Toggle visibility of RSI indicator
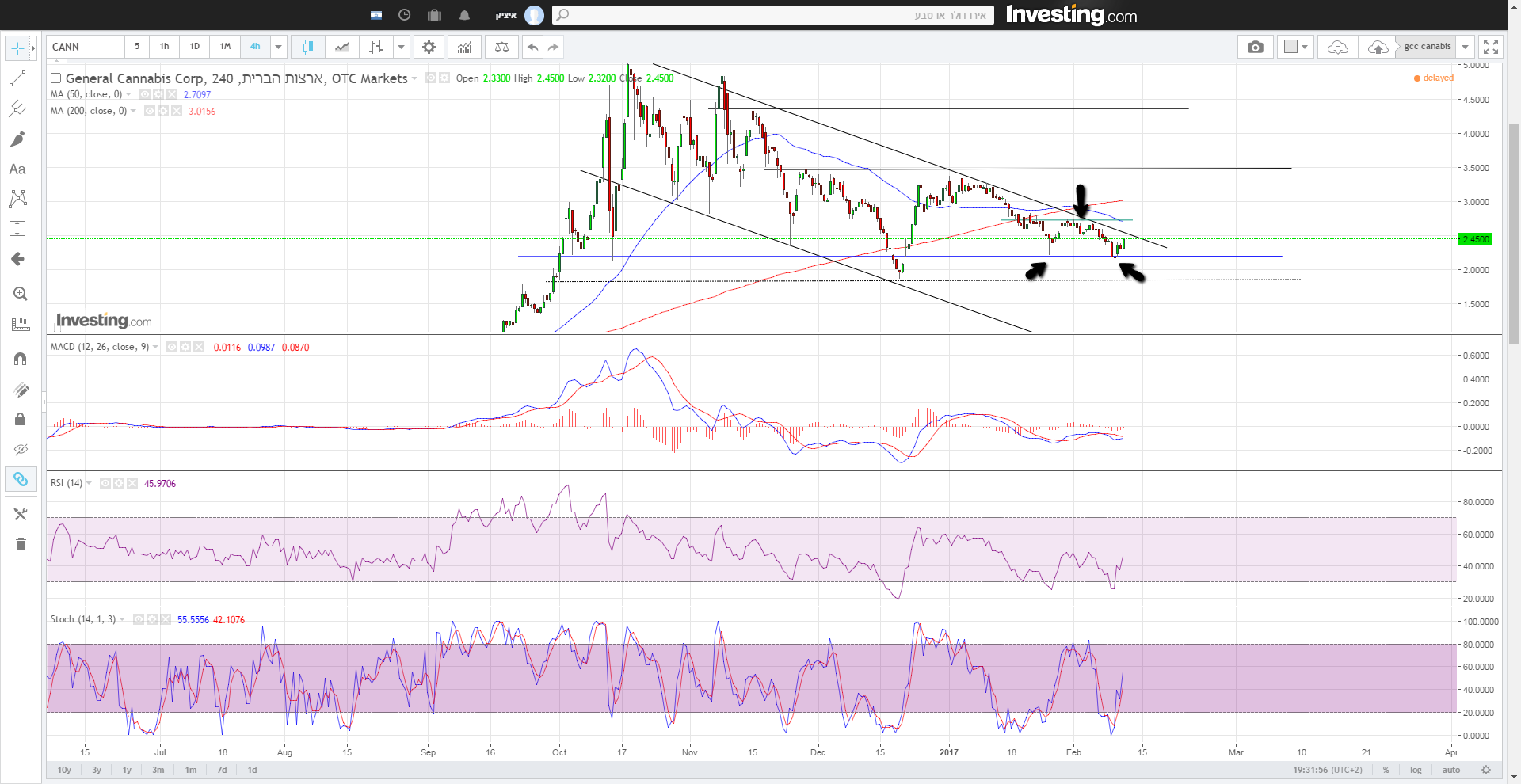Screen dimensions: 1521x784 point(105,483)
